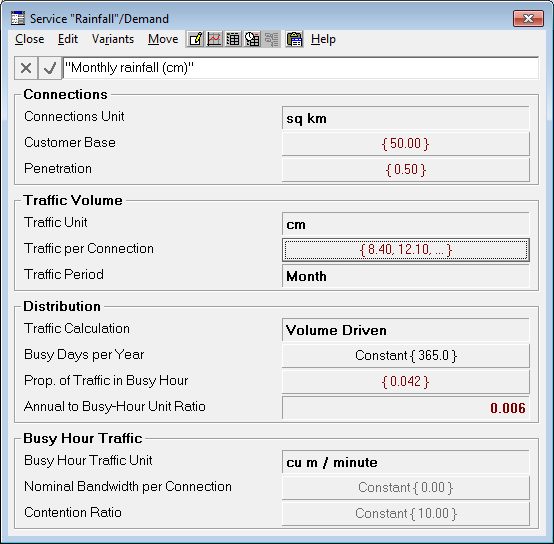Open the Traffic Period field showing Month
The image size is (554, 544).
(406, 276)
